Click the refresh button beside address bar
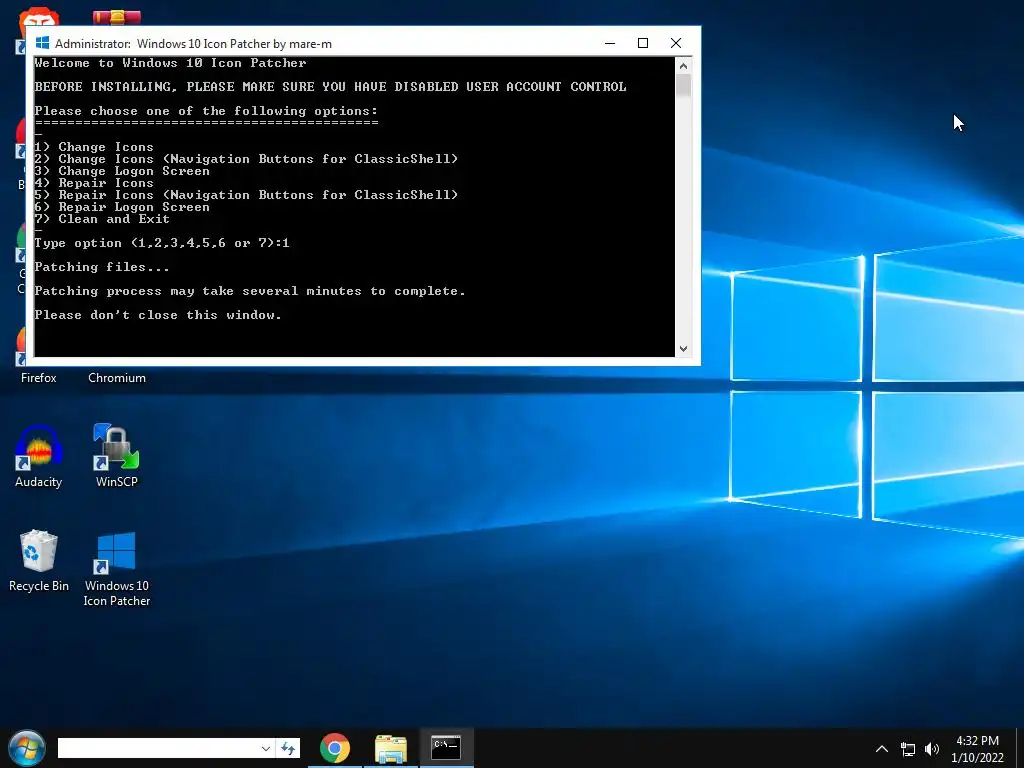 [x=288, y=748]
